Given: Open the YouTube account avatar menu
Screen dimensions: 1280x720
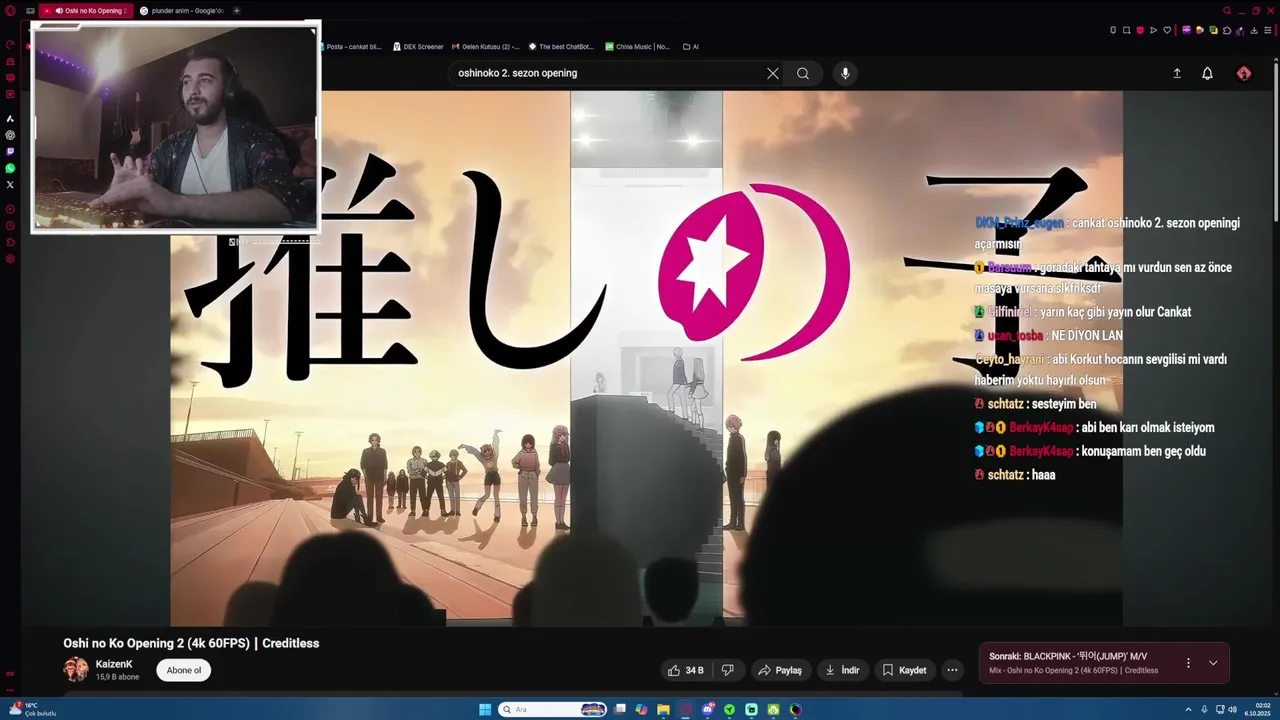Looking at the screenshot, I should tap(1244, 73).
